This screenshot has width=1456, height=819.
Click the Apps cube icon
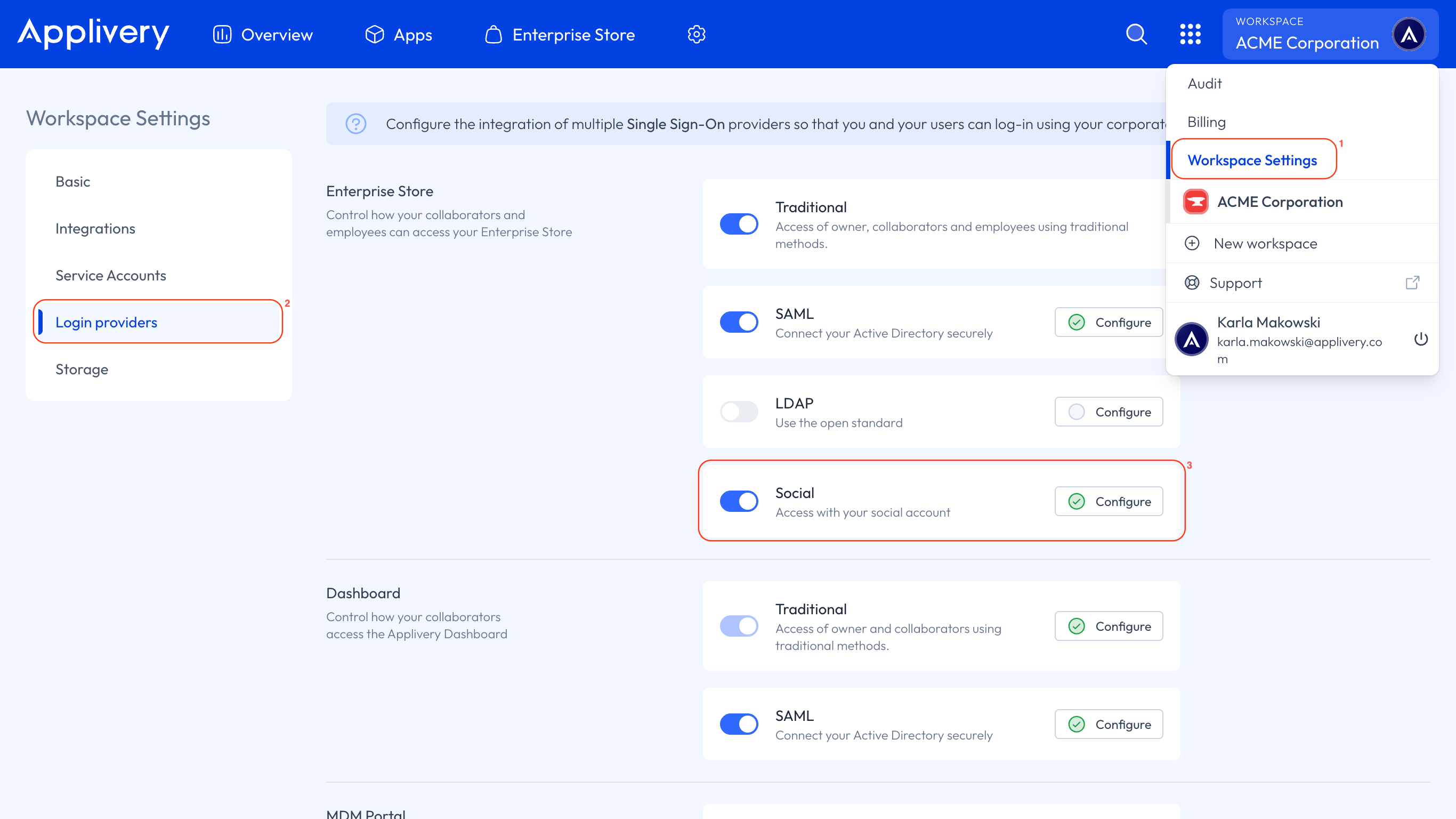374,34
